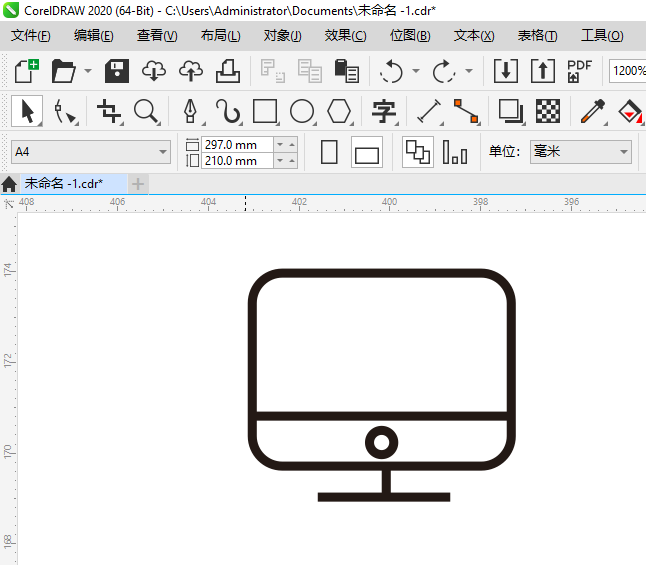Select the Transparency checkerboard tool
The width and height of the screenshot is (646, 565).
tap(548, 111)
